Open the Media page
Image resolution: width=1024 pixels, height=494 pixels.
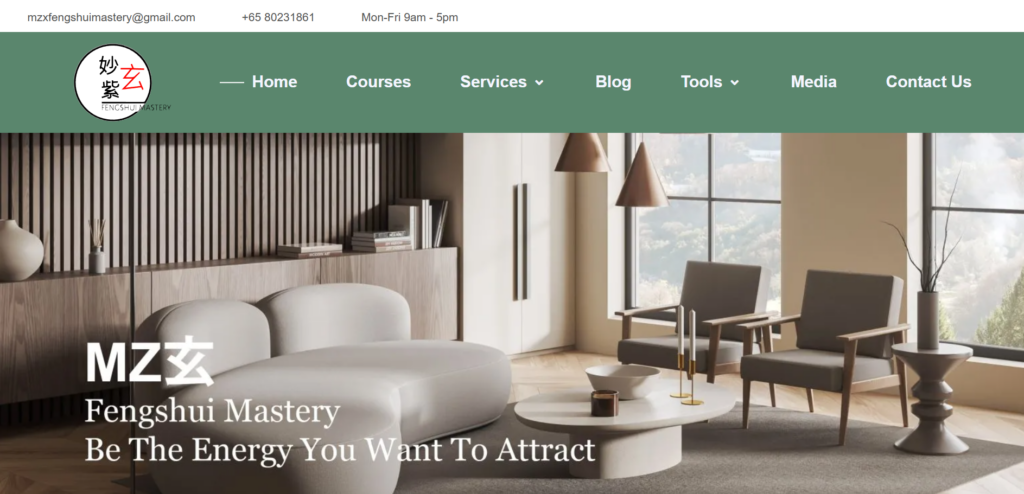(814, 82)
